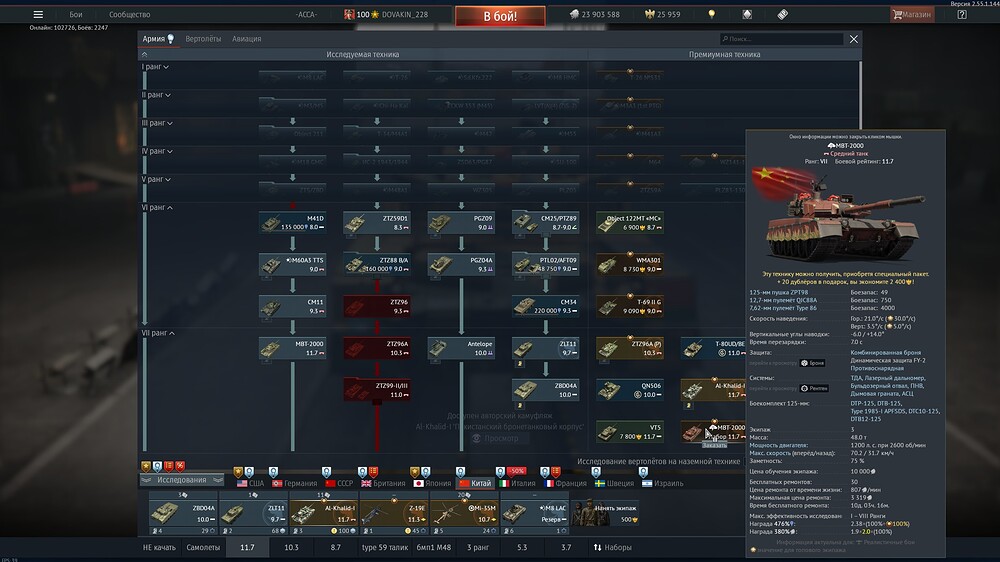
Task: Switch to the Вертолёты tab
Action: 203,39
